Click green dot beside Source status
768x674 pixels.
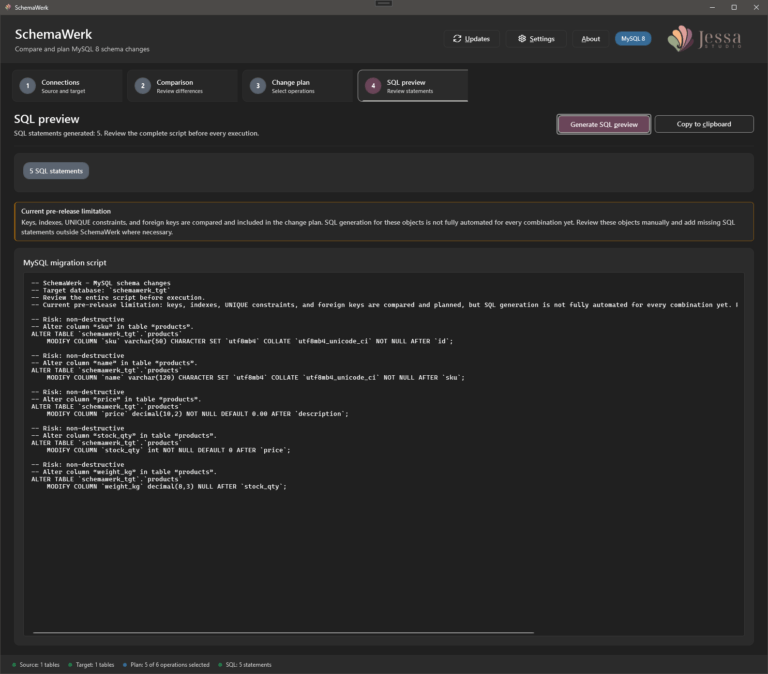click(x=14, y=665)
